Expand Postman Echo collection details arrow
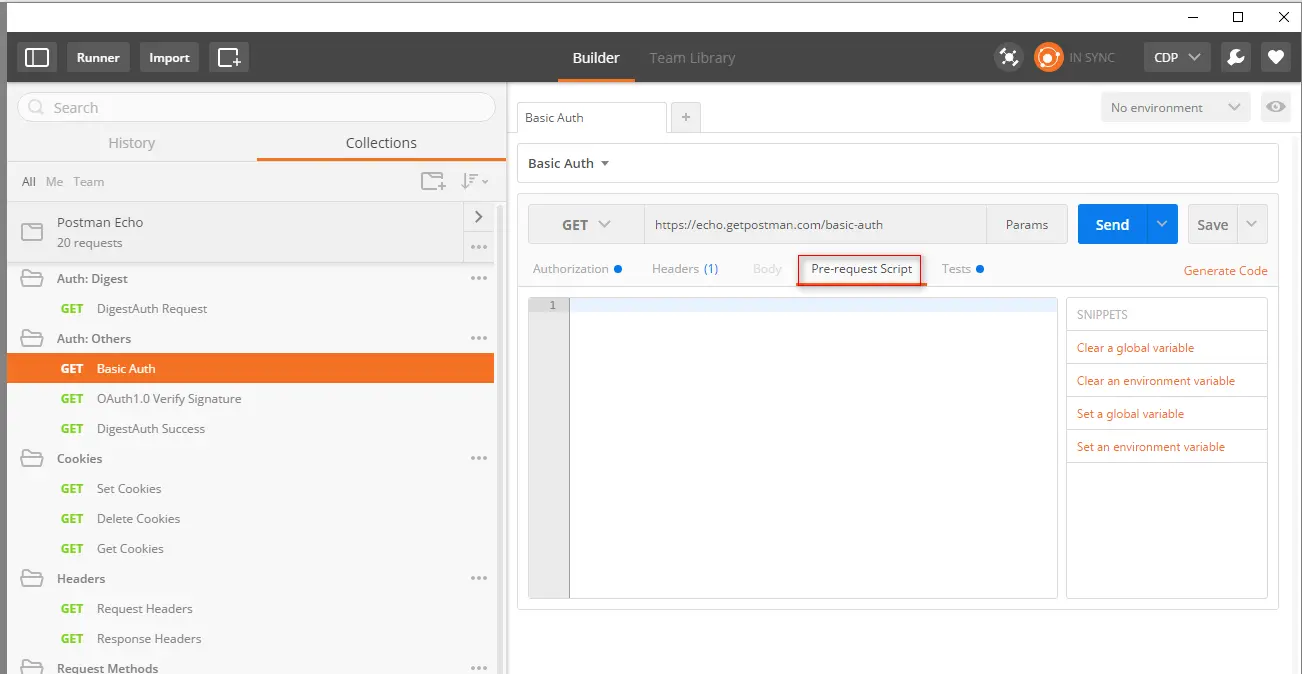The height and width of the screenshot is (674, 1302). 479,216
